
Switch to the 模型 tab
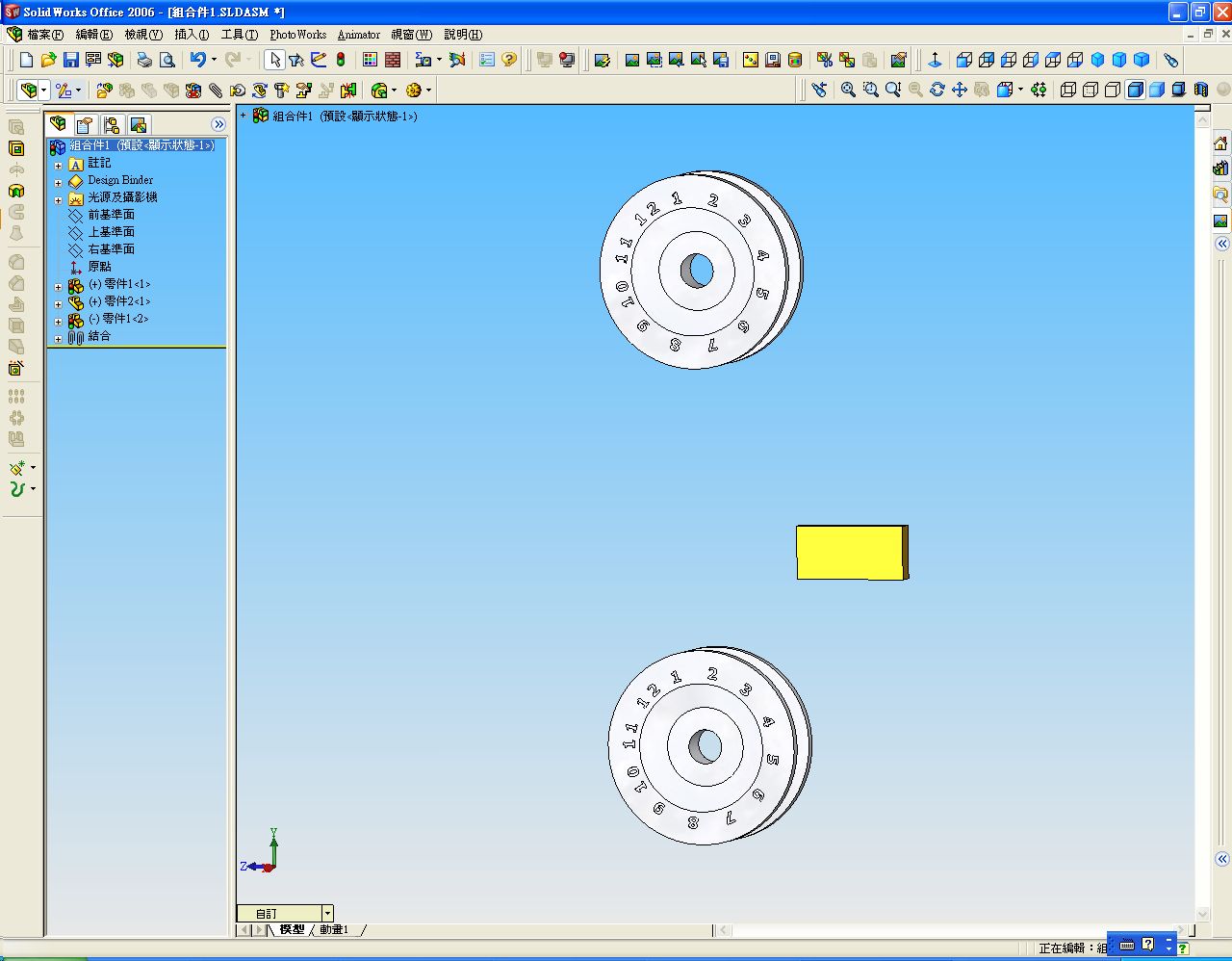[292, 930]
